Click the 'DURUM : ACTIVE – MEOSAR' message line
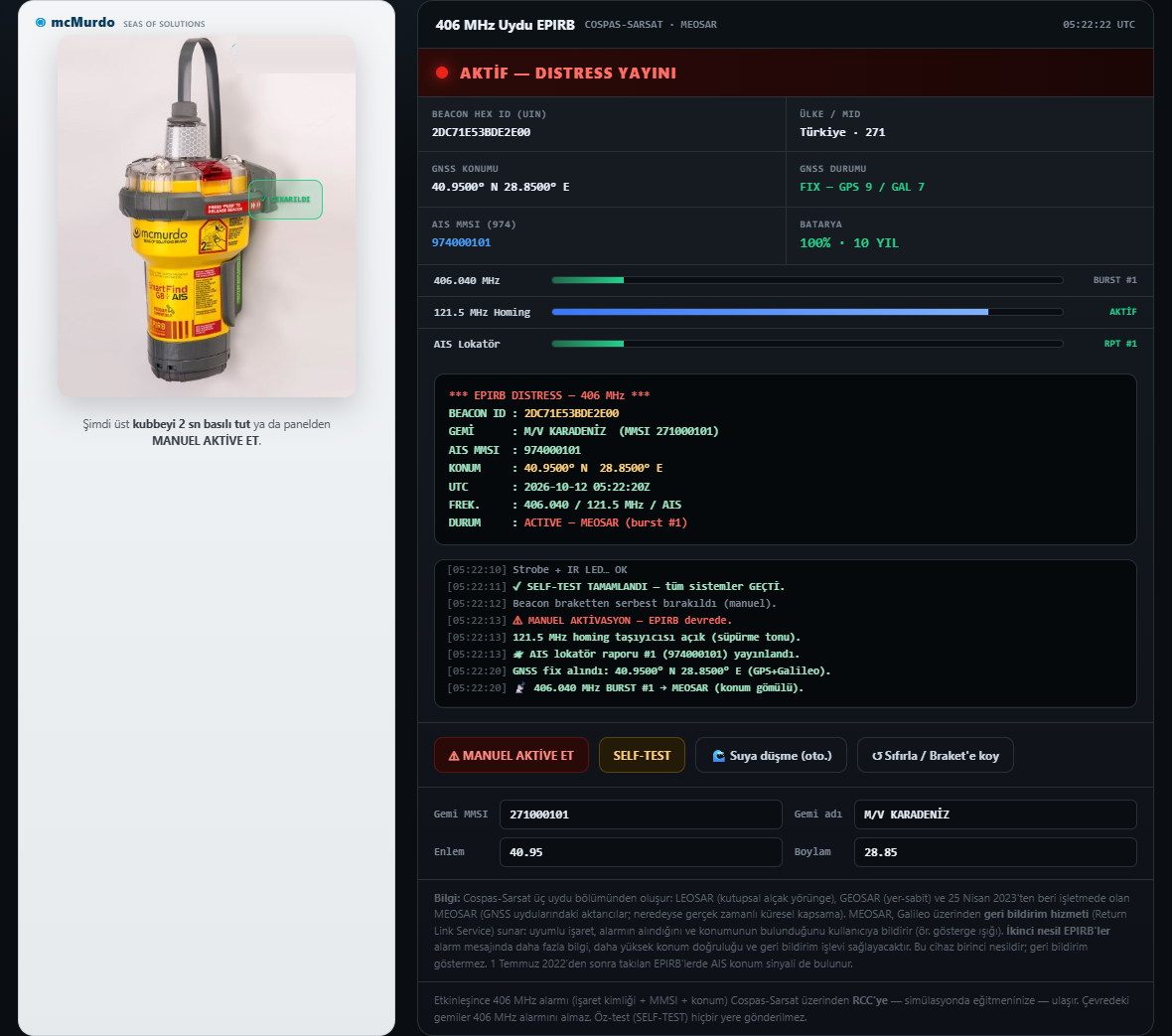Image resolution: width=1172 pixels, height=1036 pixels. tap(568, 523)
